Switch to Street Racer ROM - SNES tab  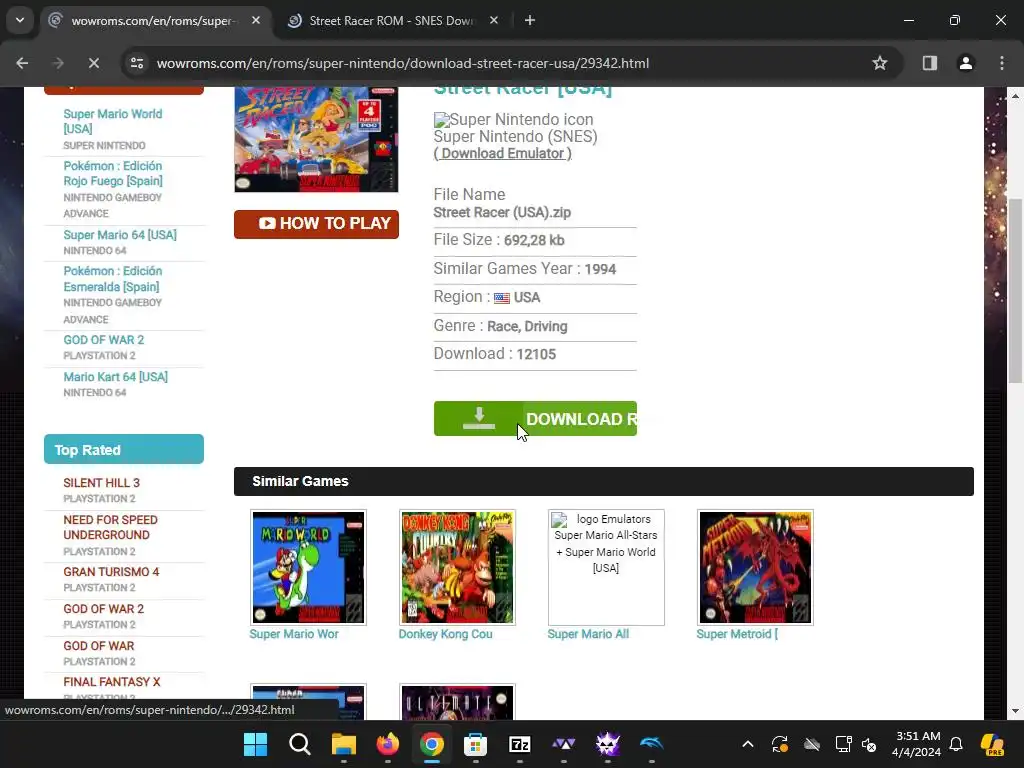394,20
